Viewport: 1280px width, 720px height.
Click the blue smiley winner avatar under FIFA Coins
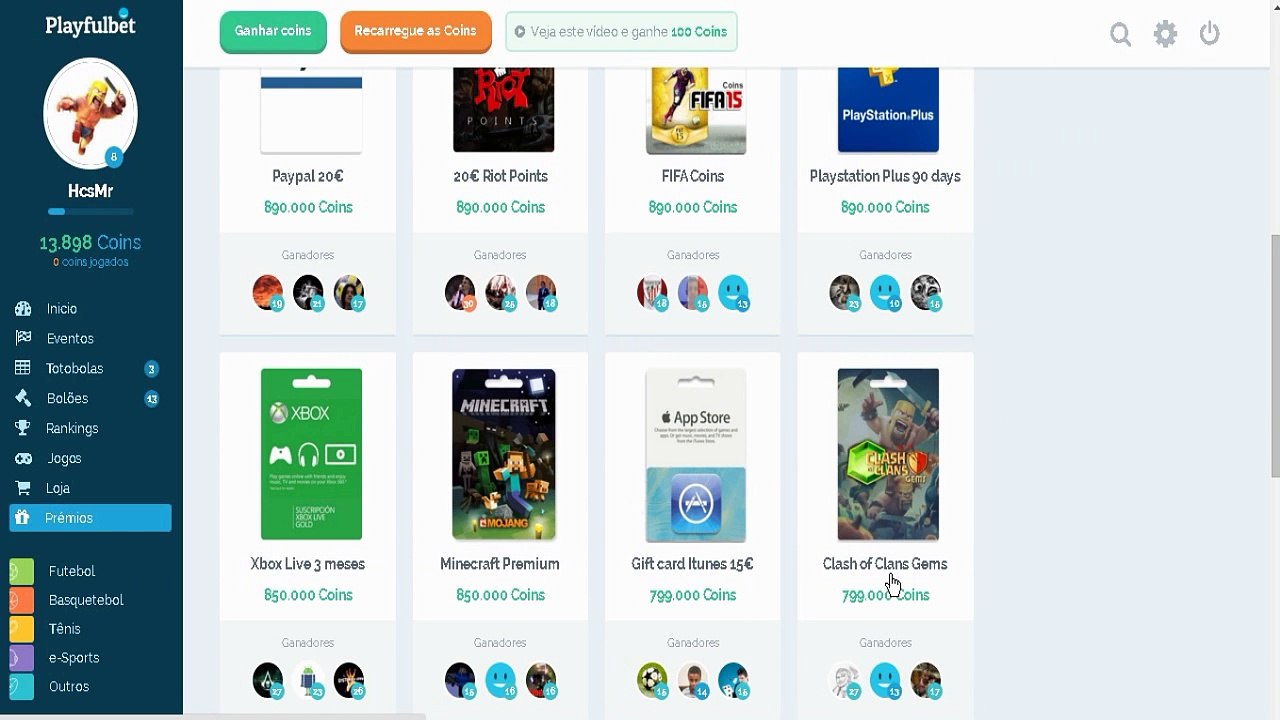point(733,292)
